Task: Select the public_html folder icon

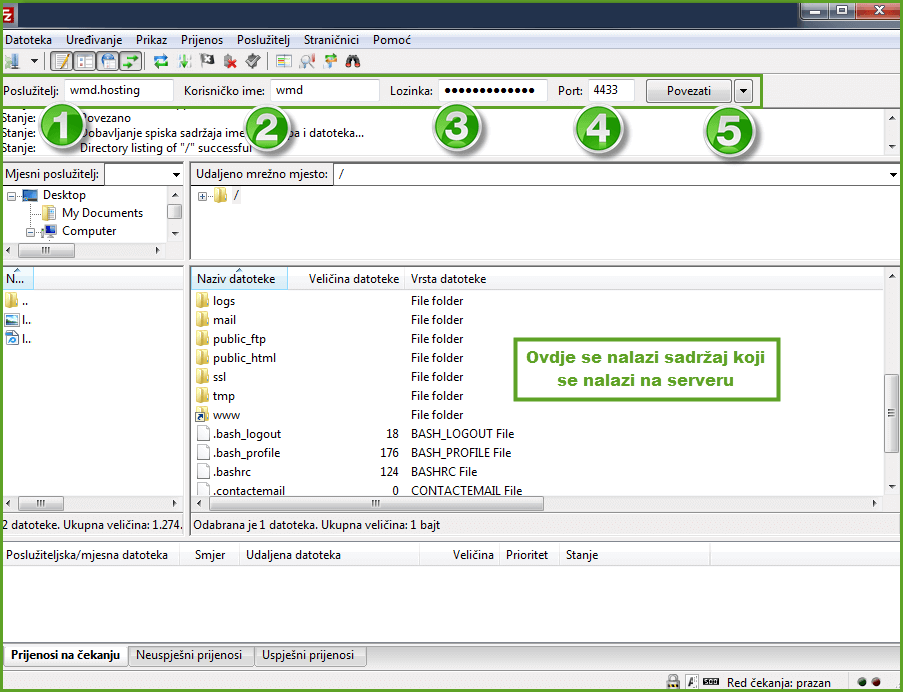Action: pos(202,358)
